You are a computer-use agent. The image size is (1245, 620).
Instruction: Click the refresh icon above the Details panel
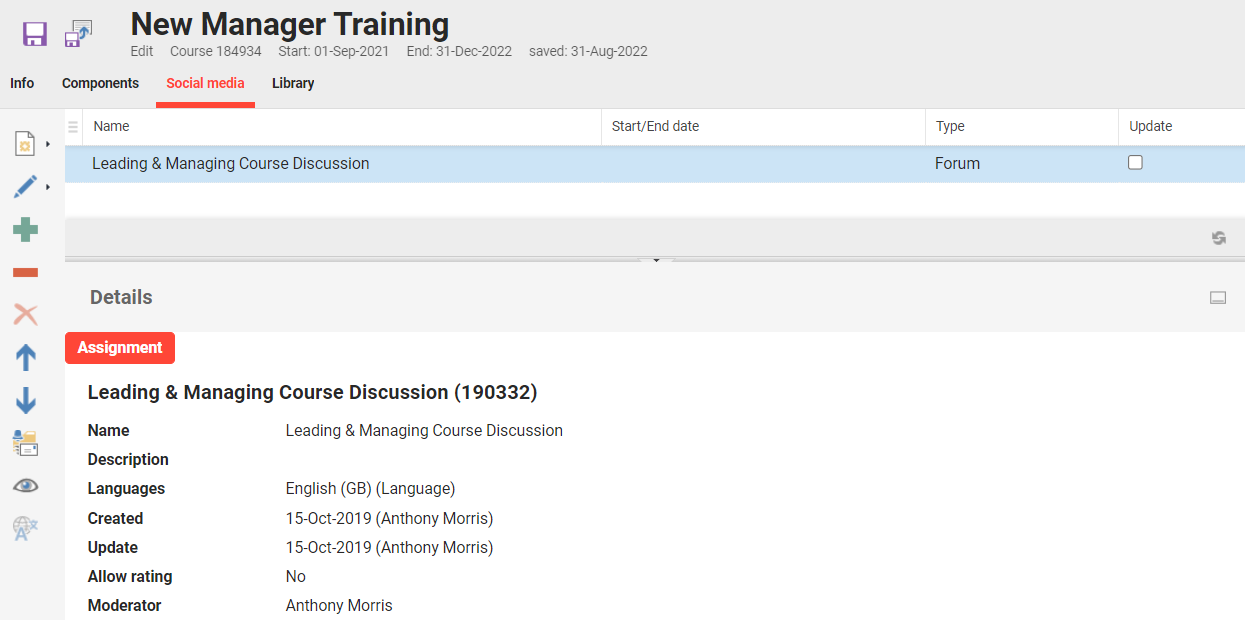[1218, 239]
